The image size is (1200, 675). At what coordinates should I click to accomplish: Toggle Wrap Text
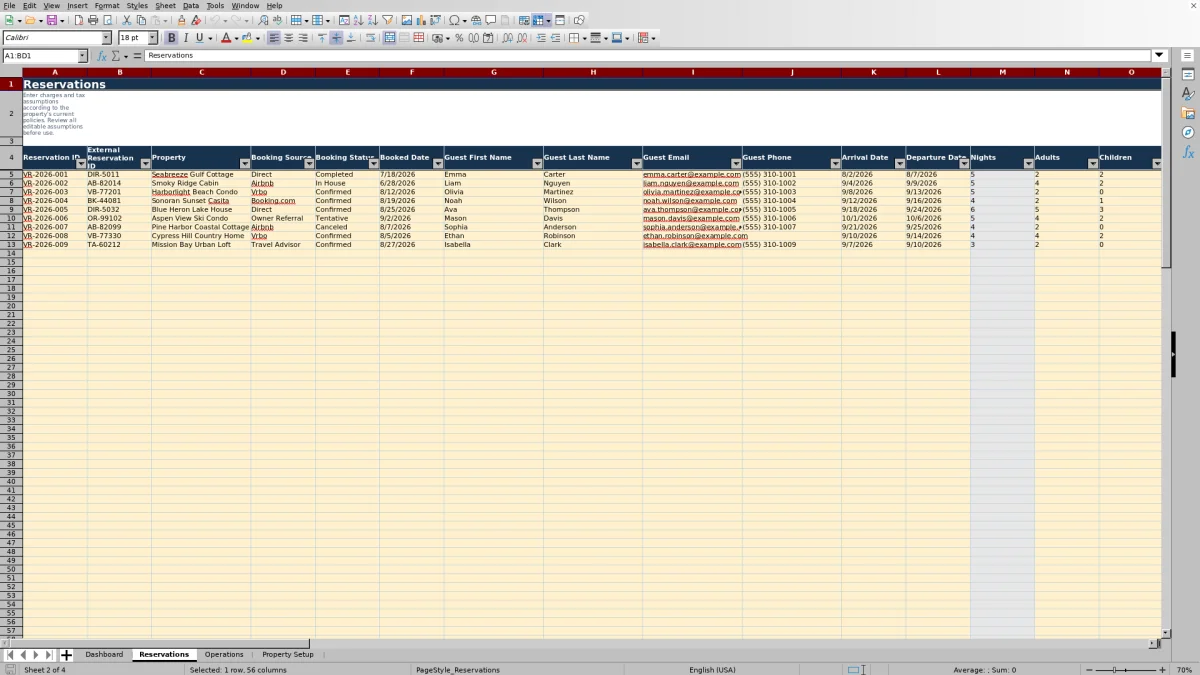coord(370,38)
